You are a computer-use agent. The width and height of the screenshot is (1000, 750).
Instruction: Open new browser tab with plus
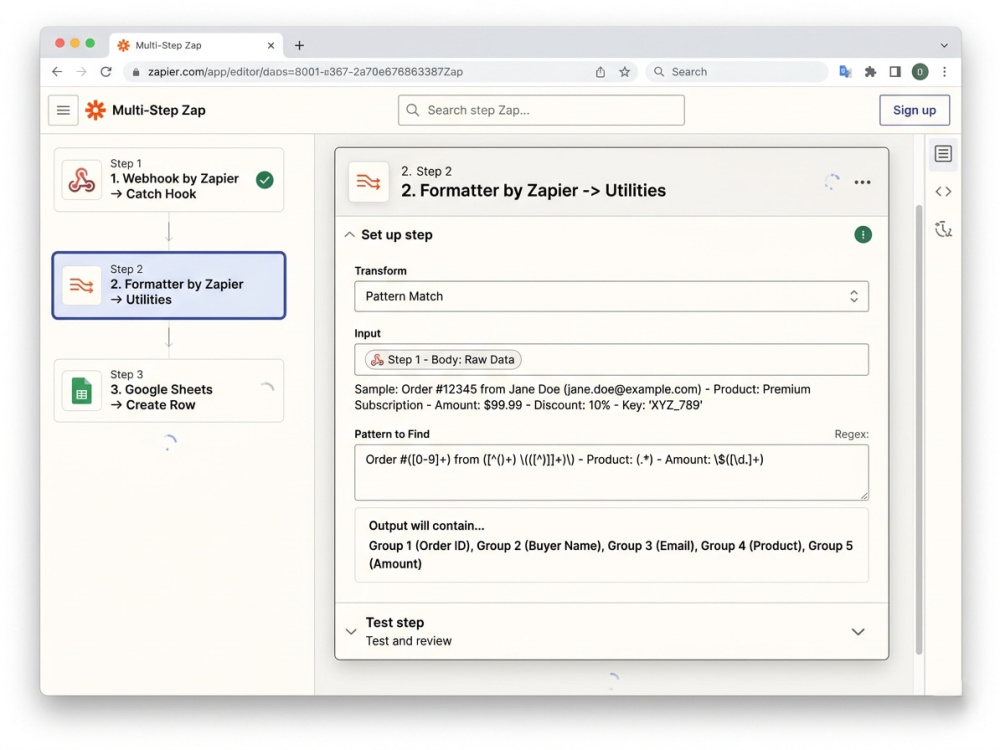[x=299, y=45]
